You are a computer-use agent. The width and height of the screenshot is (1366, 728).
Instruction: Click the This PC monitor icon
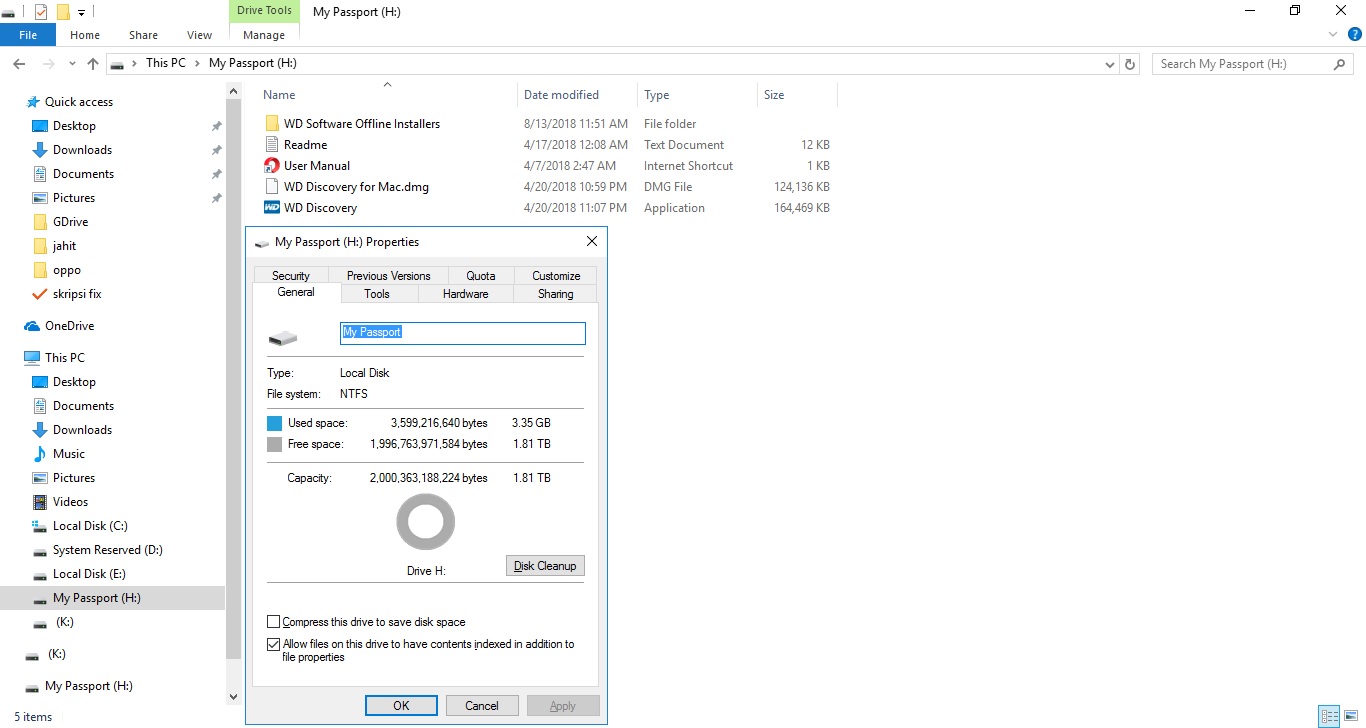click(33, 358)
